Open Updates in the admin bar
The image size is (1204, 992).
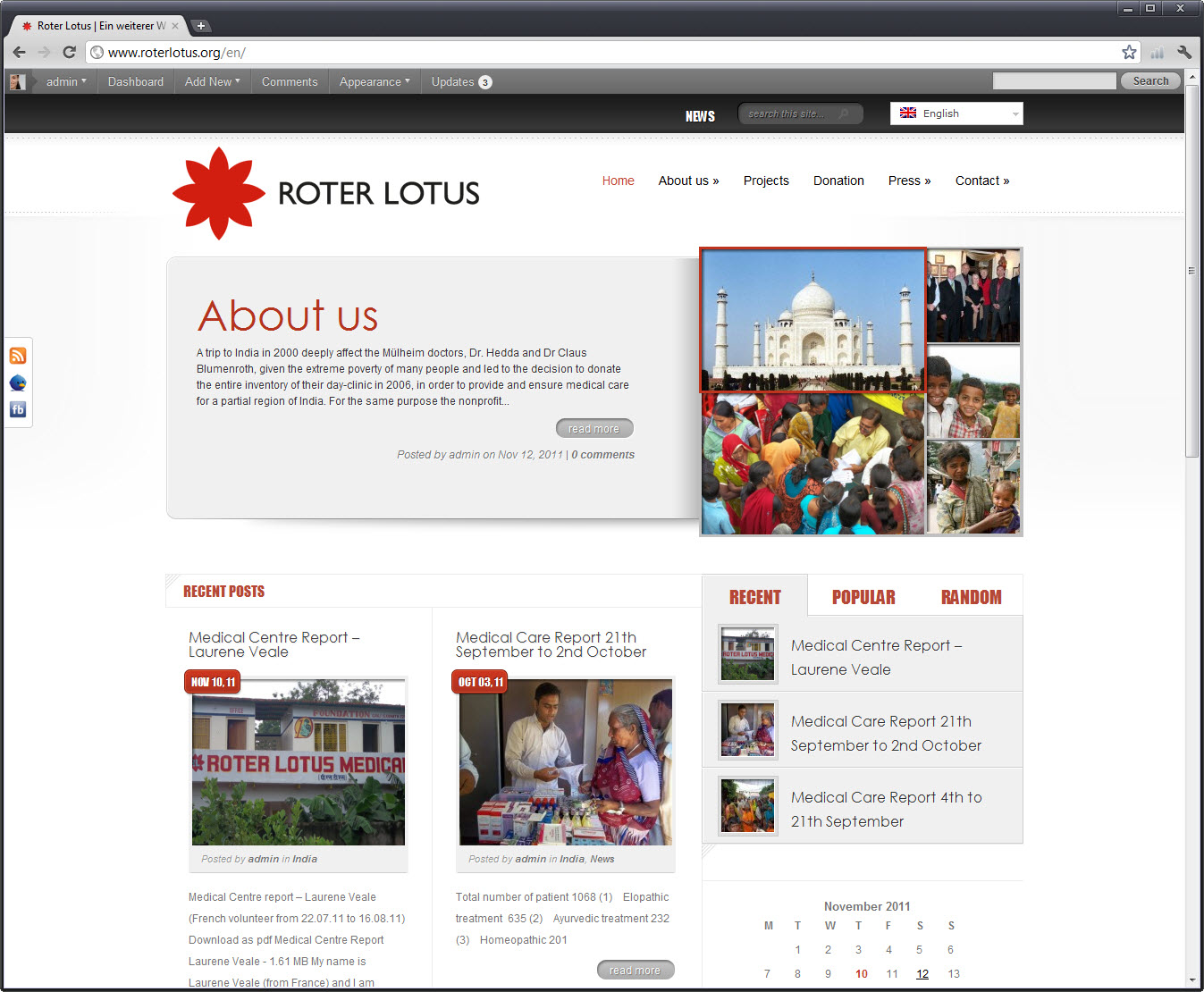click(461, 81)
